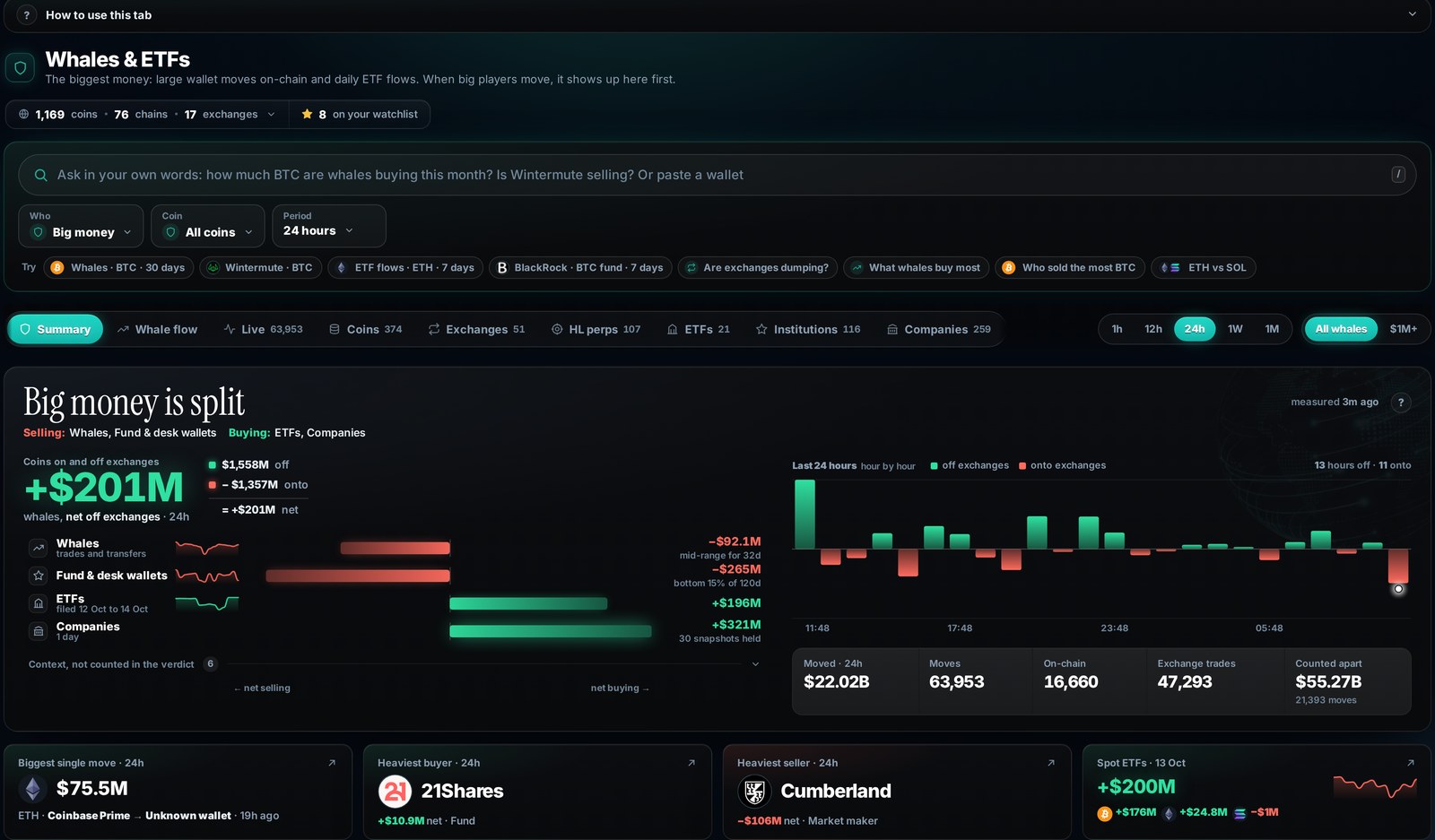Viewport: 1435px width, 840px height.
Task: Open the Spot ETFs card arrow icon
Action: (1411, 763)
